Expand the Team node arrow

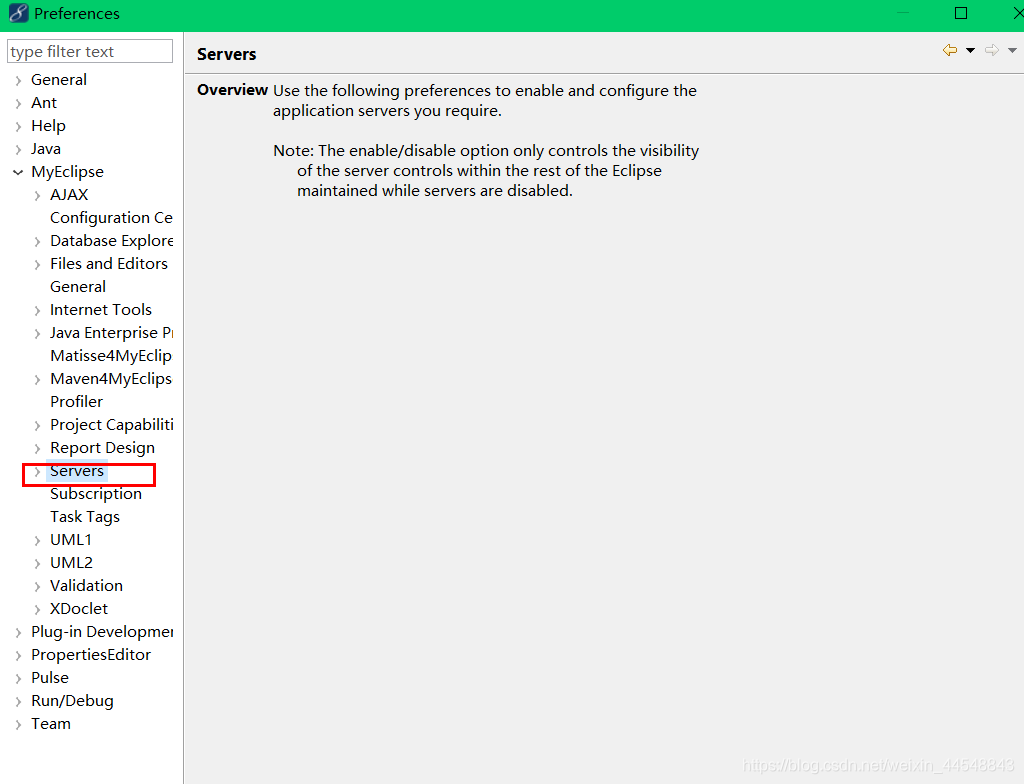point(18,725)
